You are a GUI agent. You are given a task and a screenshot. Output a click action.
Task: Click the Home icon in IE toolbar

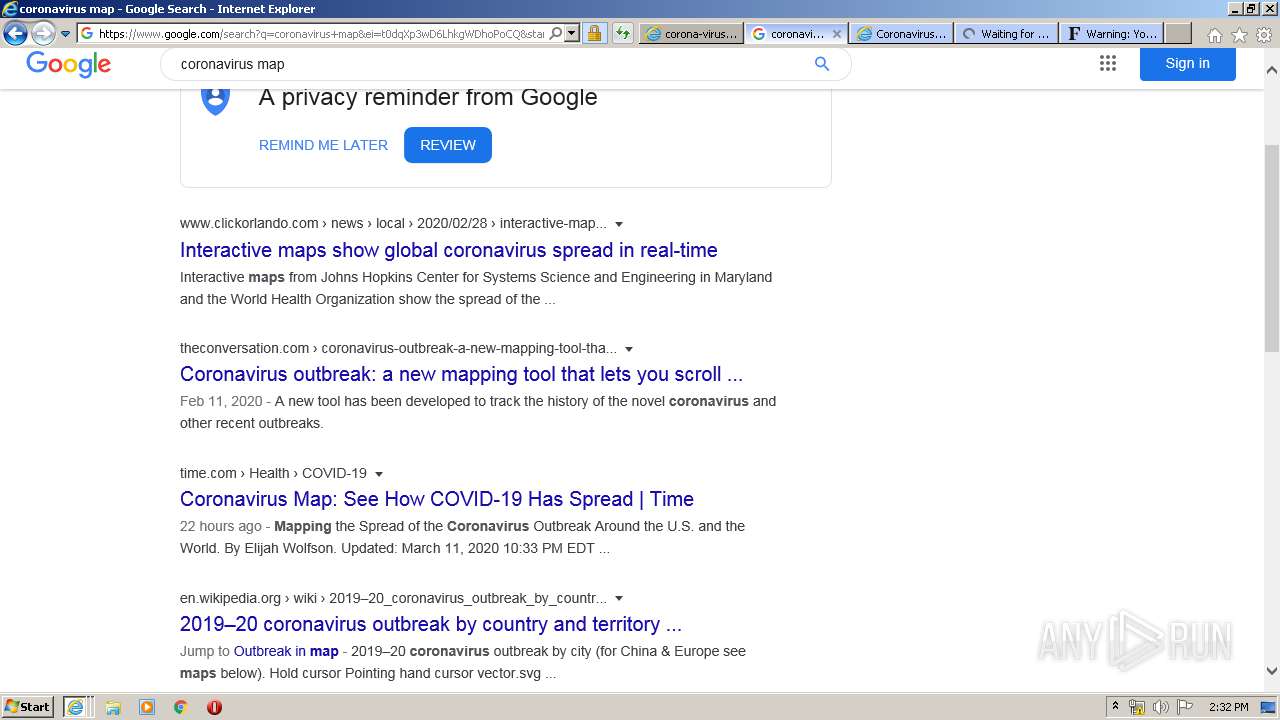click(x=1214, y=34)
